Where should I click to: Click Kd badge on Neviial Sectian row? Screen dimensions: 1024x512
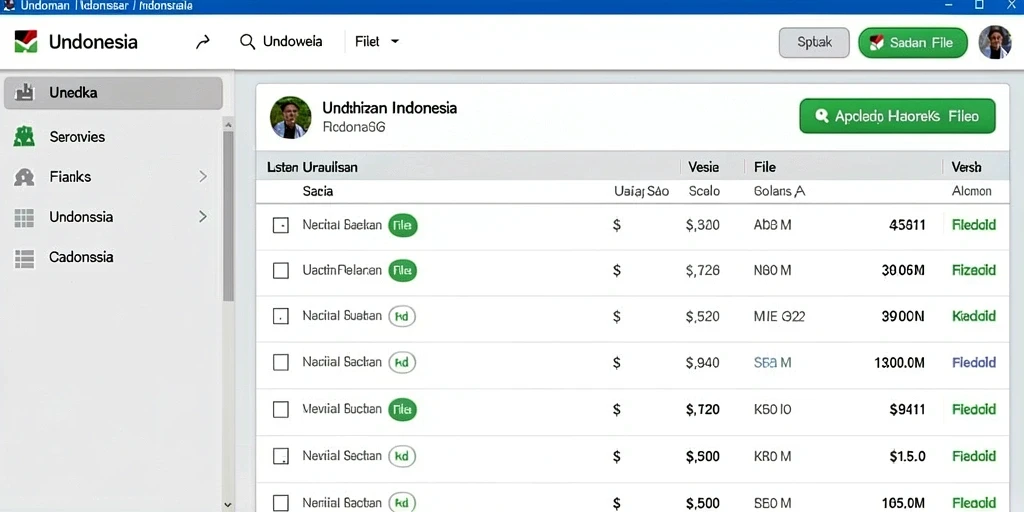402,456
